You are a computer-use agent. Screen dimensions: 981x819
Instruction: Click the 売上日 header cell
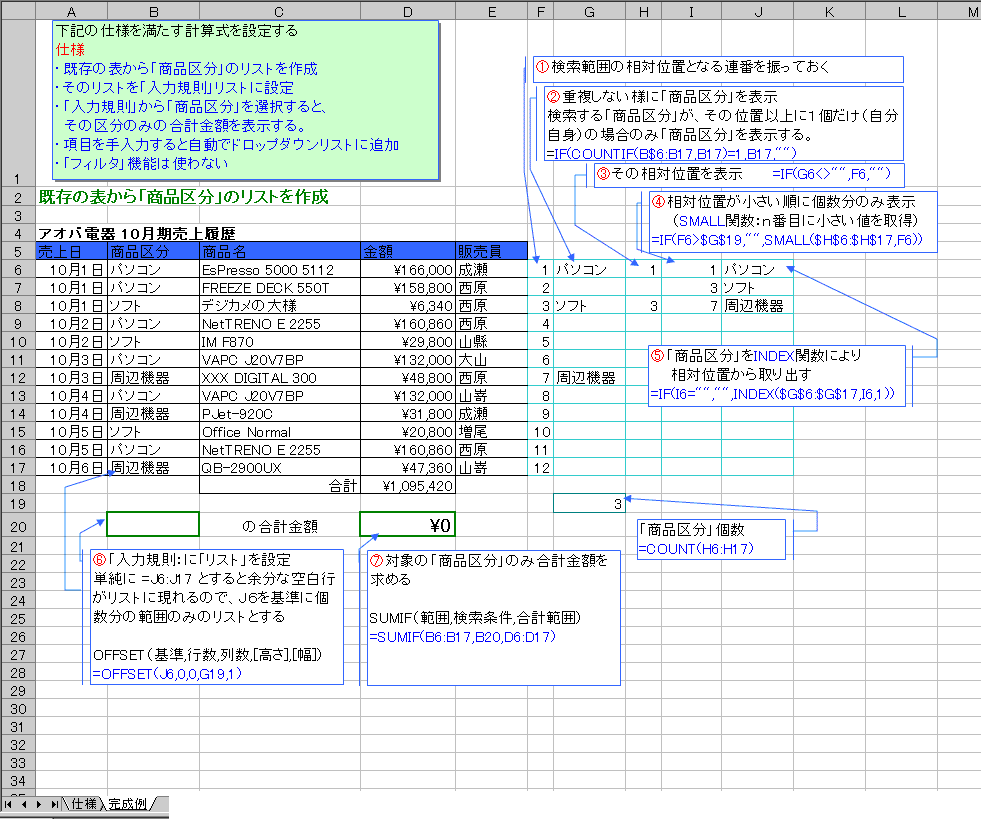click(x=71, y=252)
